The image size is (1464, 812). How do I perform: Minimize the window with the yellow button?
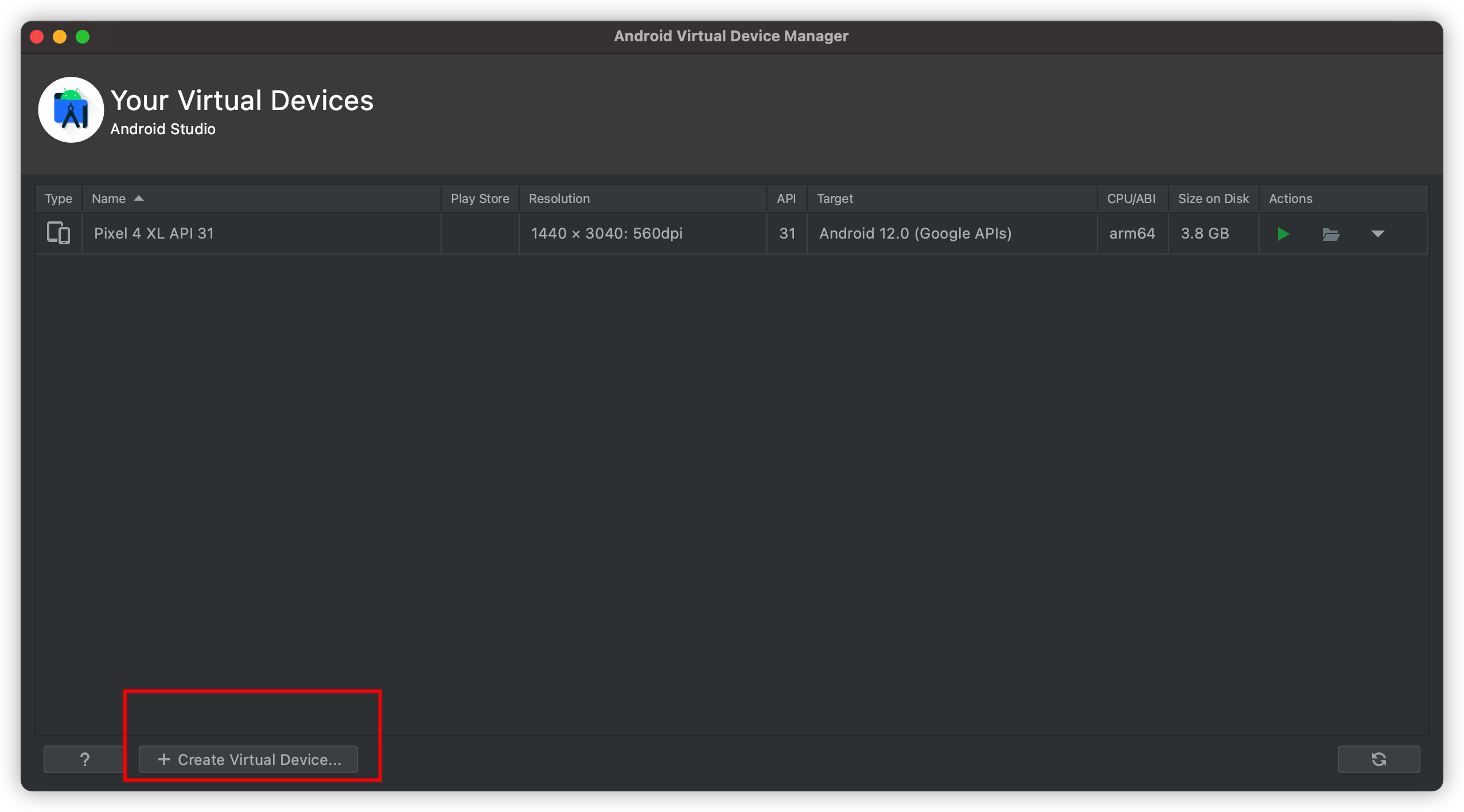click(x=60, y=37)
